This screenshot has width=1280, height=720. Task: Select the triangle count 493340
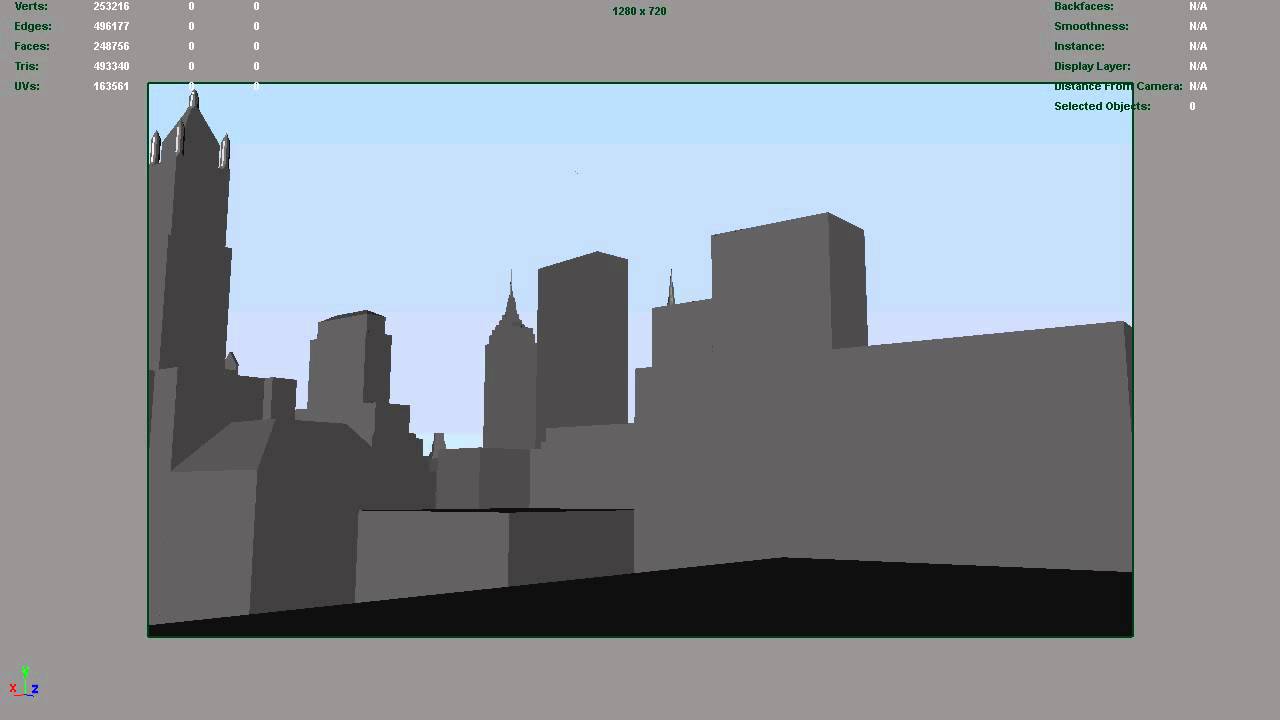(x=111, y=66)
